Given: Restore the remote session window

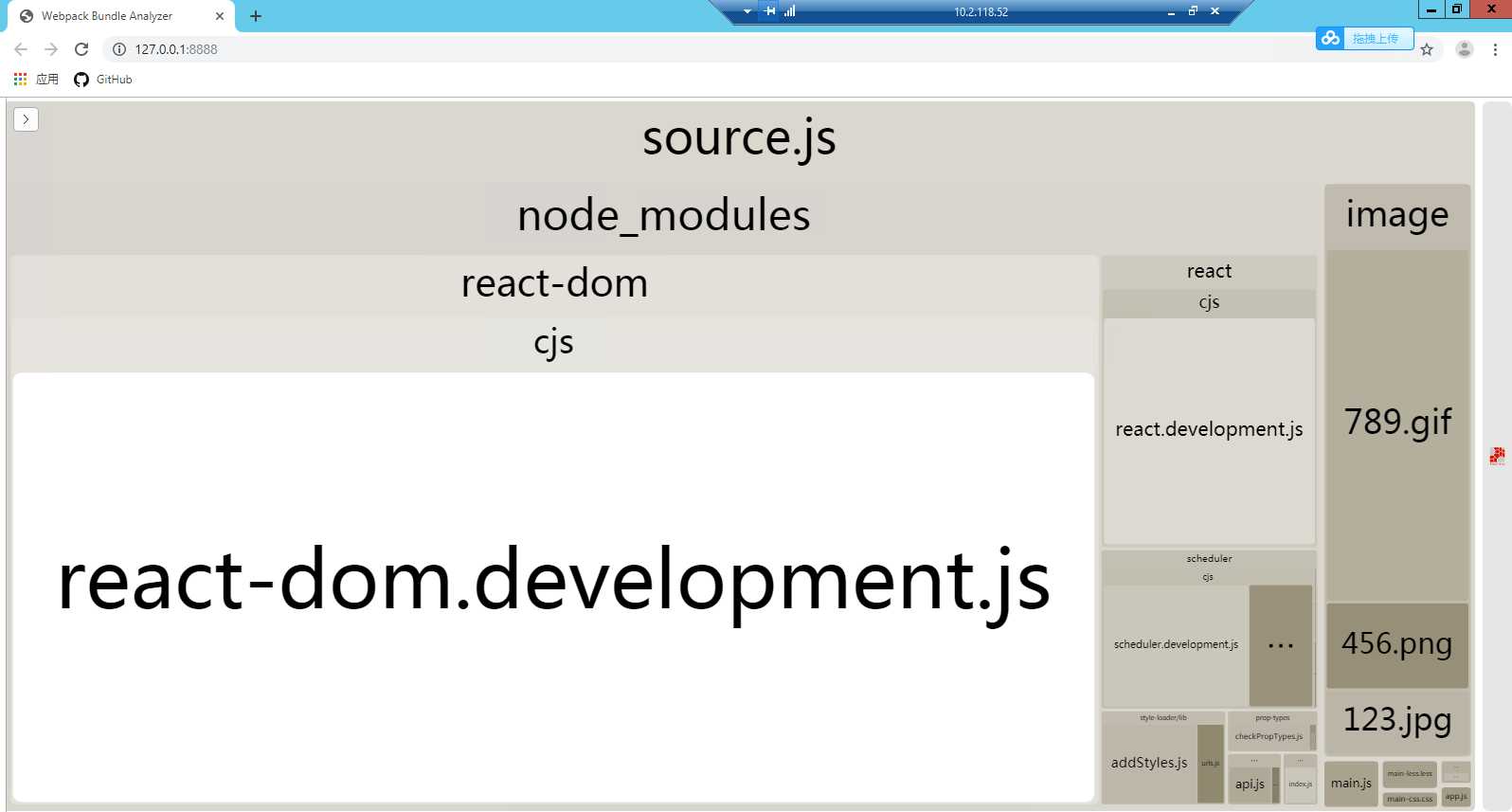Looking at the screenshot, I should point(1193,11).
